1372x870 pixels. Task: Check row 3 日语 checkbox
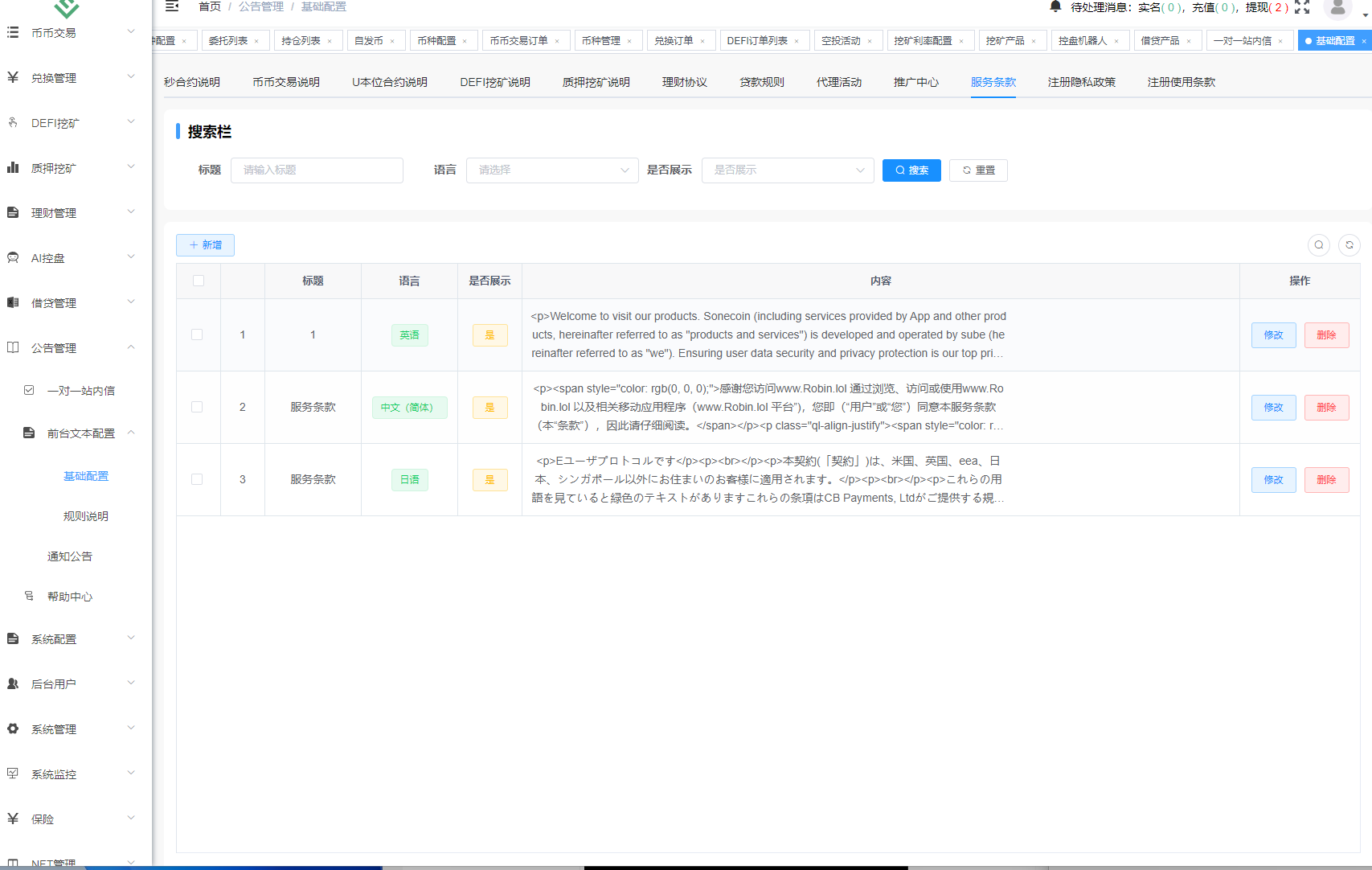pyautogui.click(x=197, y=479)
